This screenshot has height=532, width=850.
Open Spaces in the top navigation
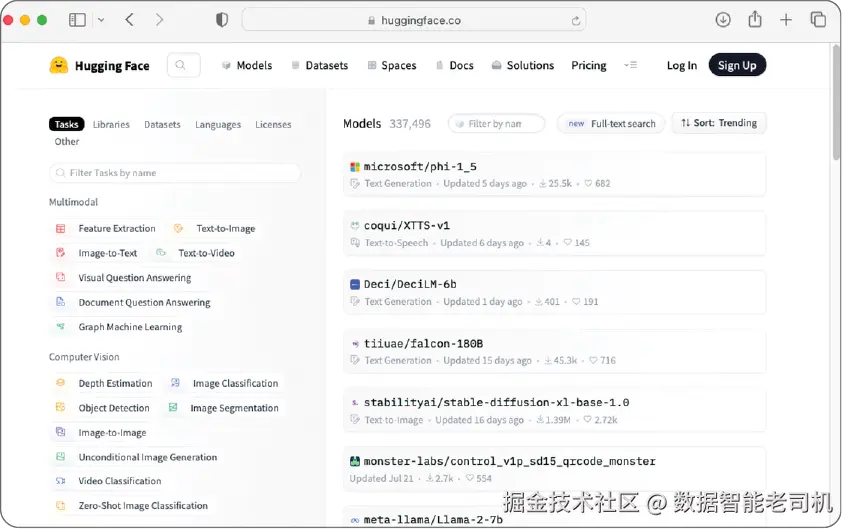392,66
